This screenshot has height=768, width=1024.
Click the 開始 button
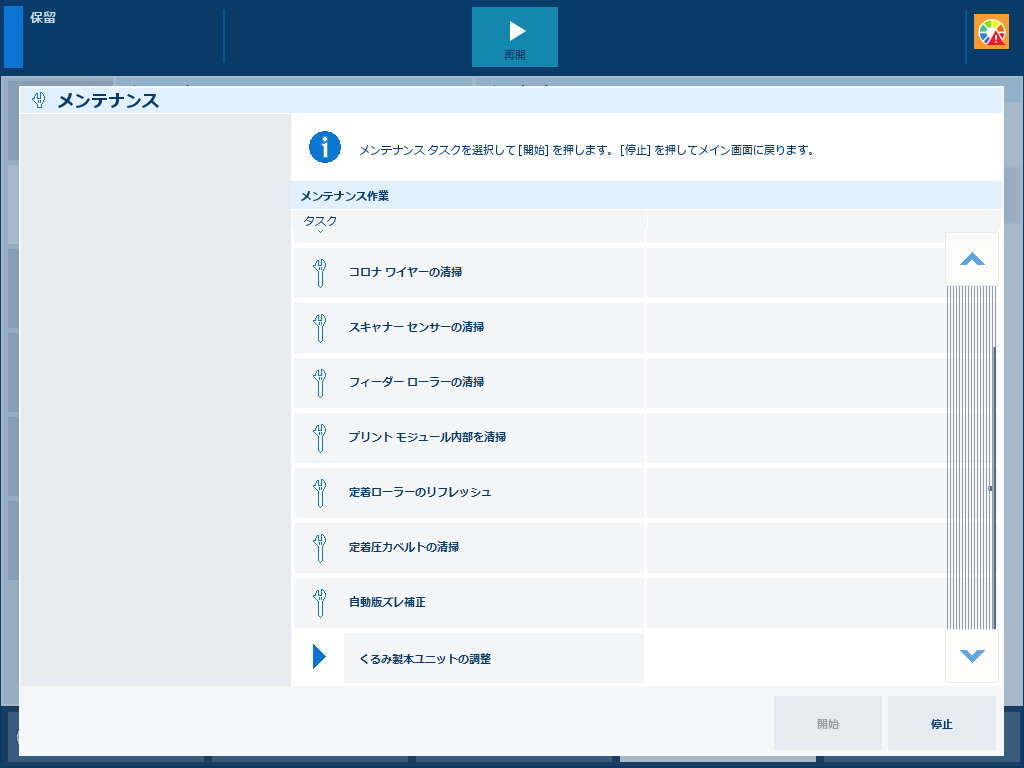[827, 723]
